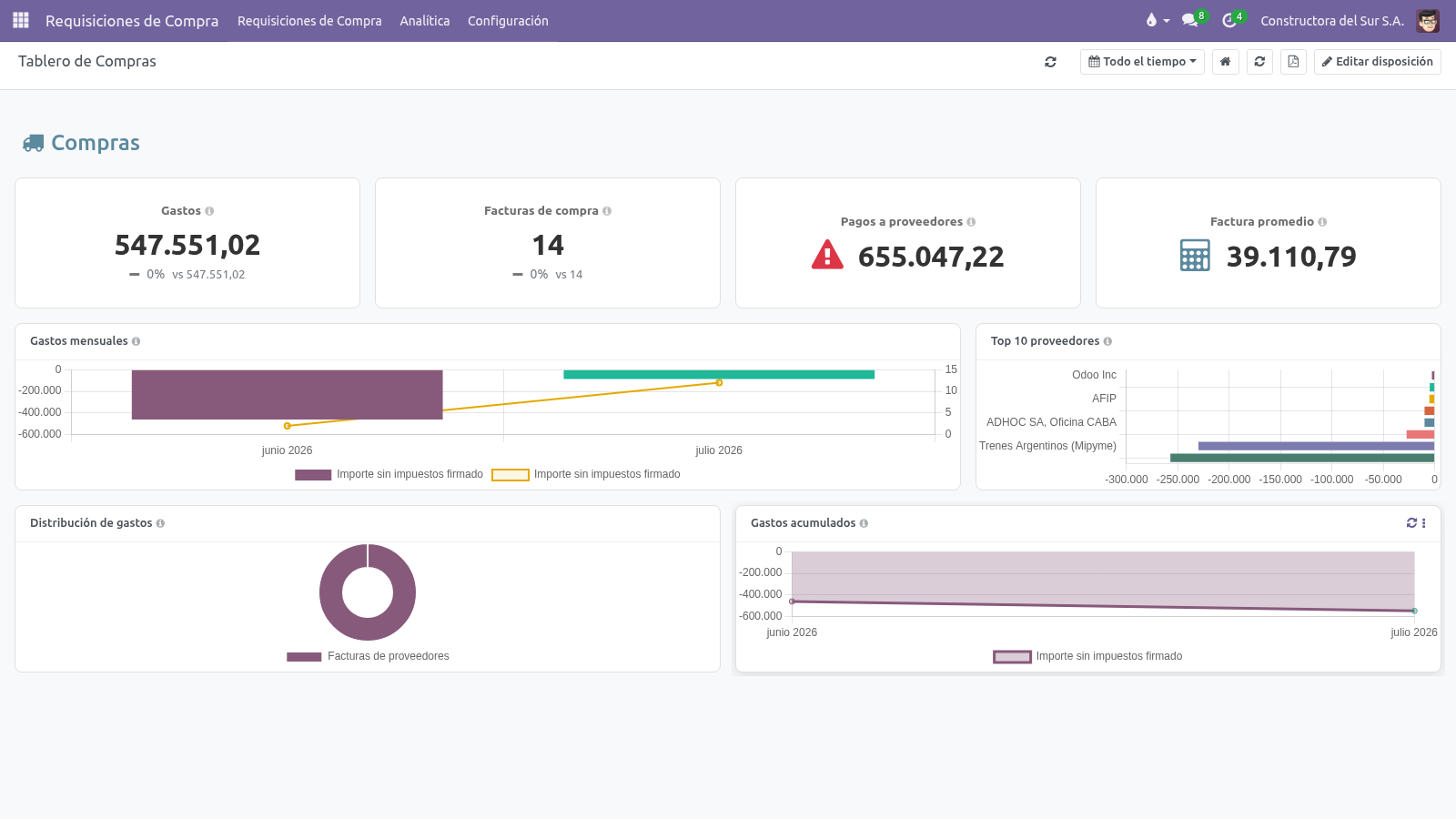Click the red warning triangle icon
Viewport: 1456px width, 819px height.
(x=827, y=255)
